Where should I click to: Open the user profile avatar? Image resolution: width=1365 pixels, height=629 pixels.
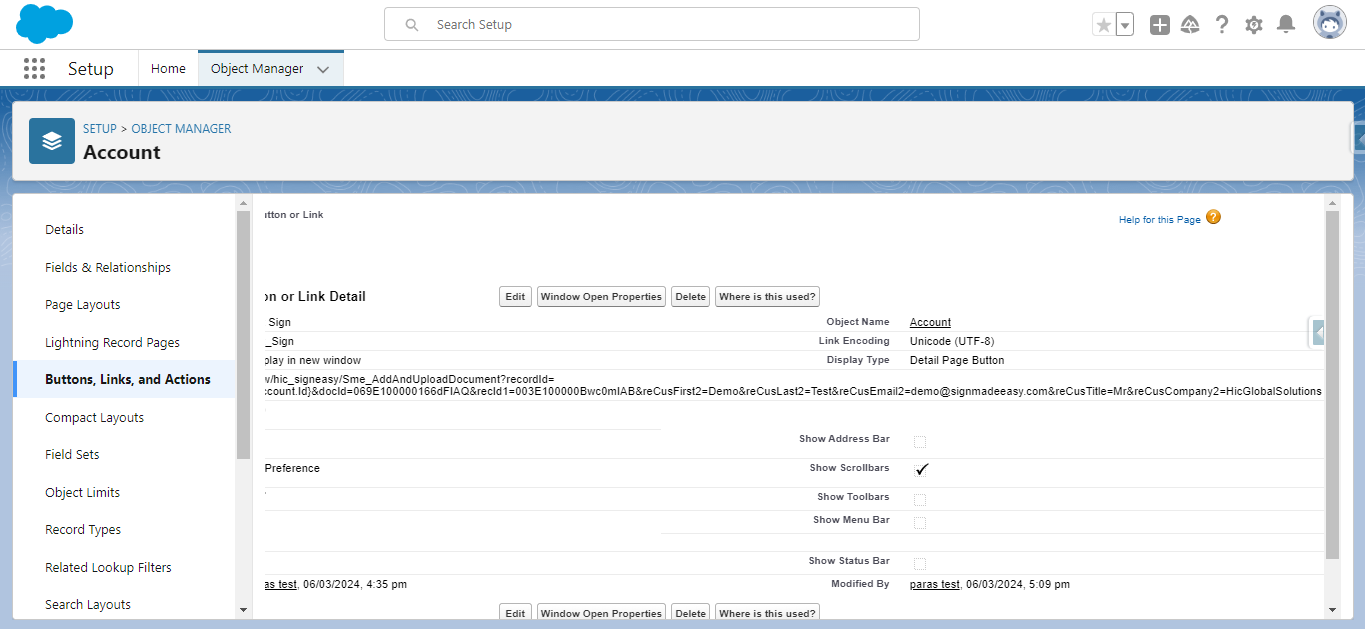pos(1330,24)
